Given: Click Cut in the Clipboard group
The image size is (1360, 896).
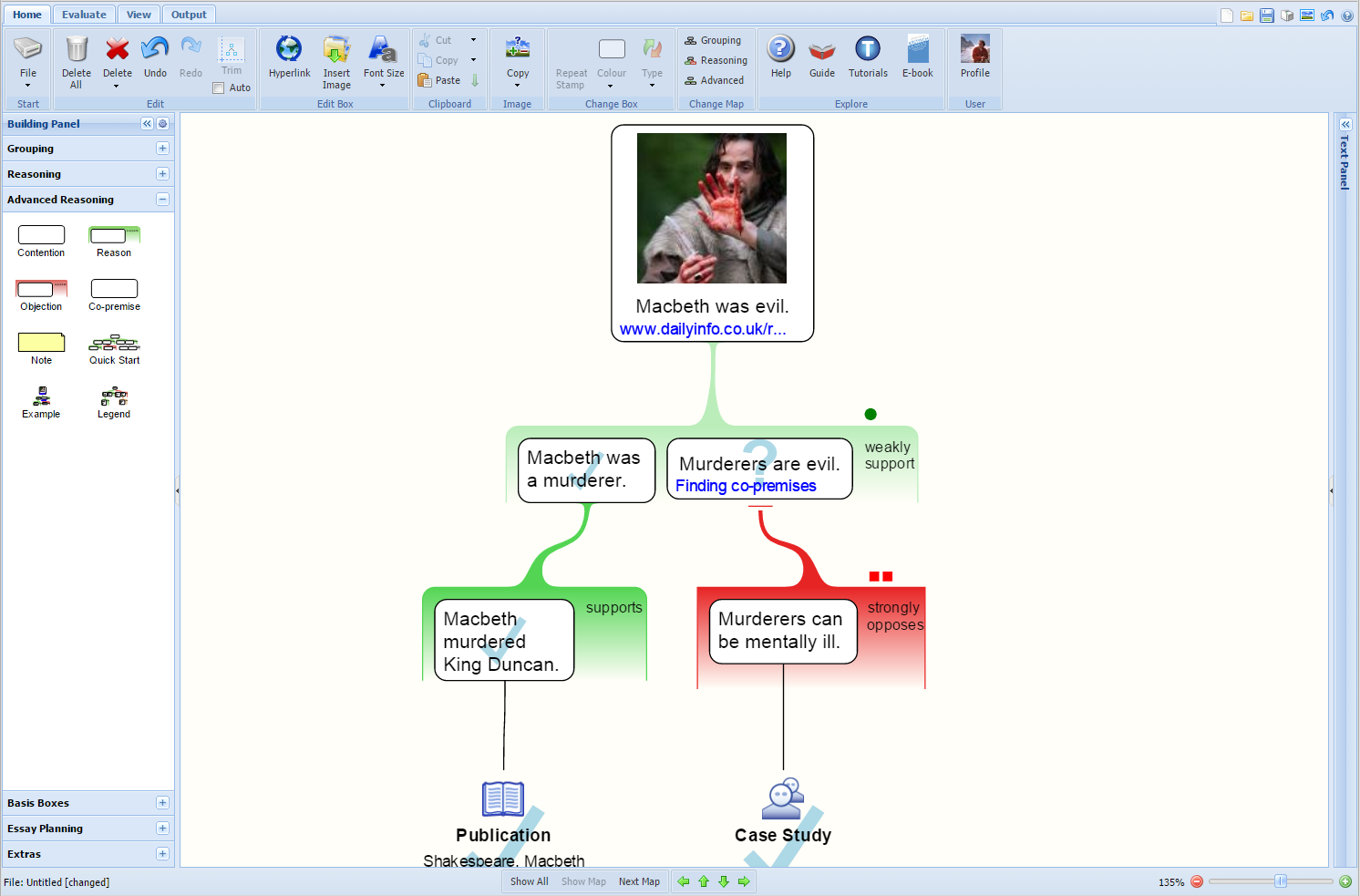Looking at the screenshot, I should tap(436, 40).
